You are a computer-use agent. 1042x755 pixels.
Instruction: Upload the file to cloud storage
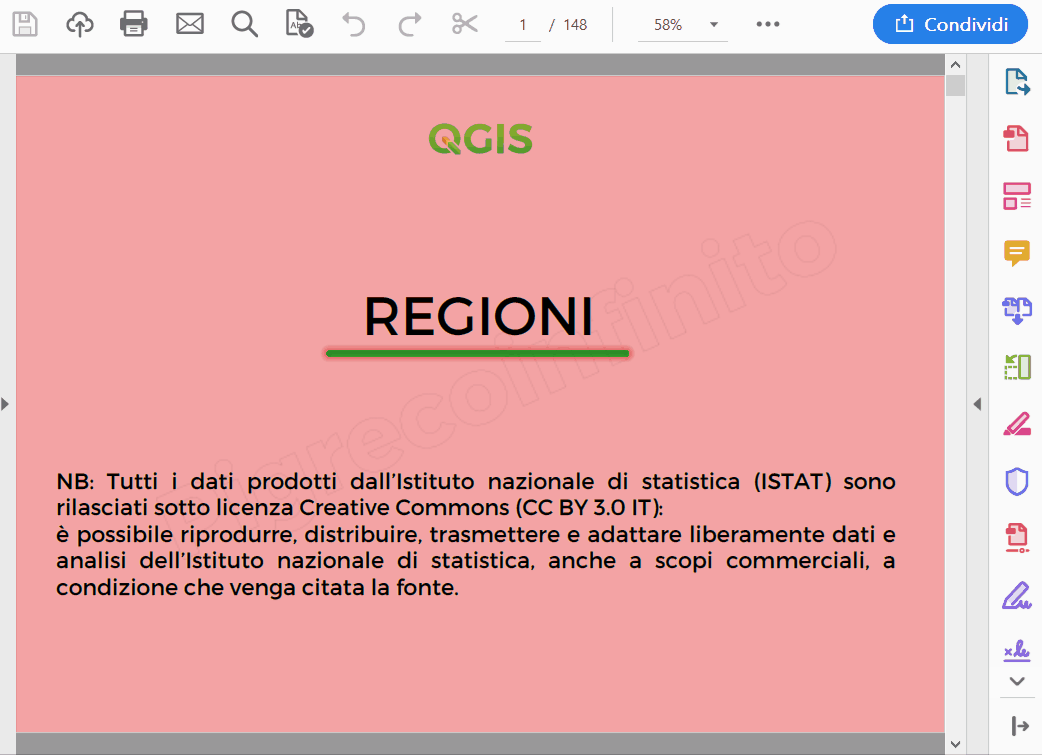click(80, 24)
